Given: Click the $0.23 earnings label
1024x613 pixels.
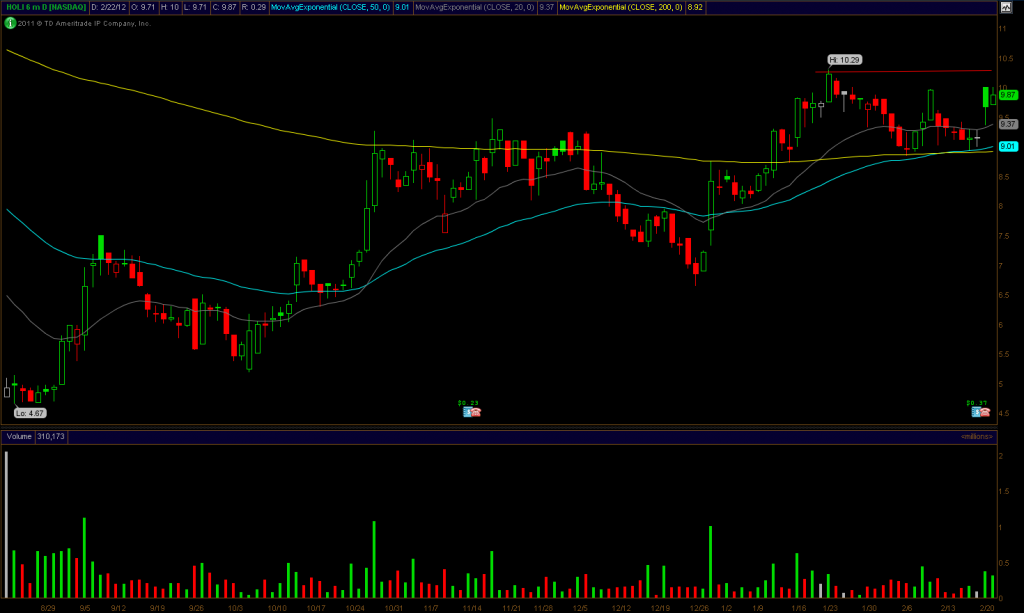Looking at the screenshot, I should (468, 403).
